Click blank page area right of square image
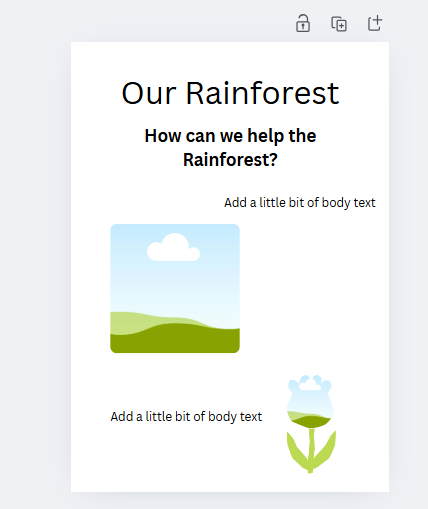428x509 pixels. [313, 288]
